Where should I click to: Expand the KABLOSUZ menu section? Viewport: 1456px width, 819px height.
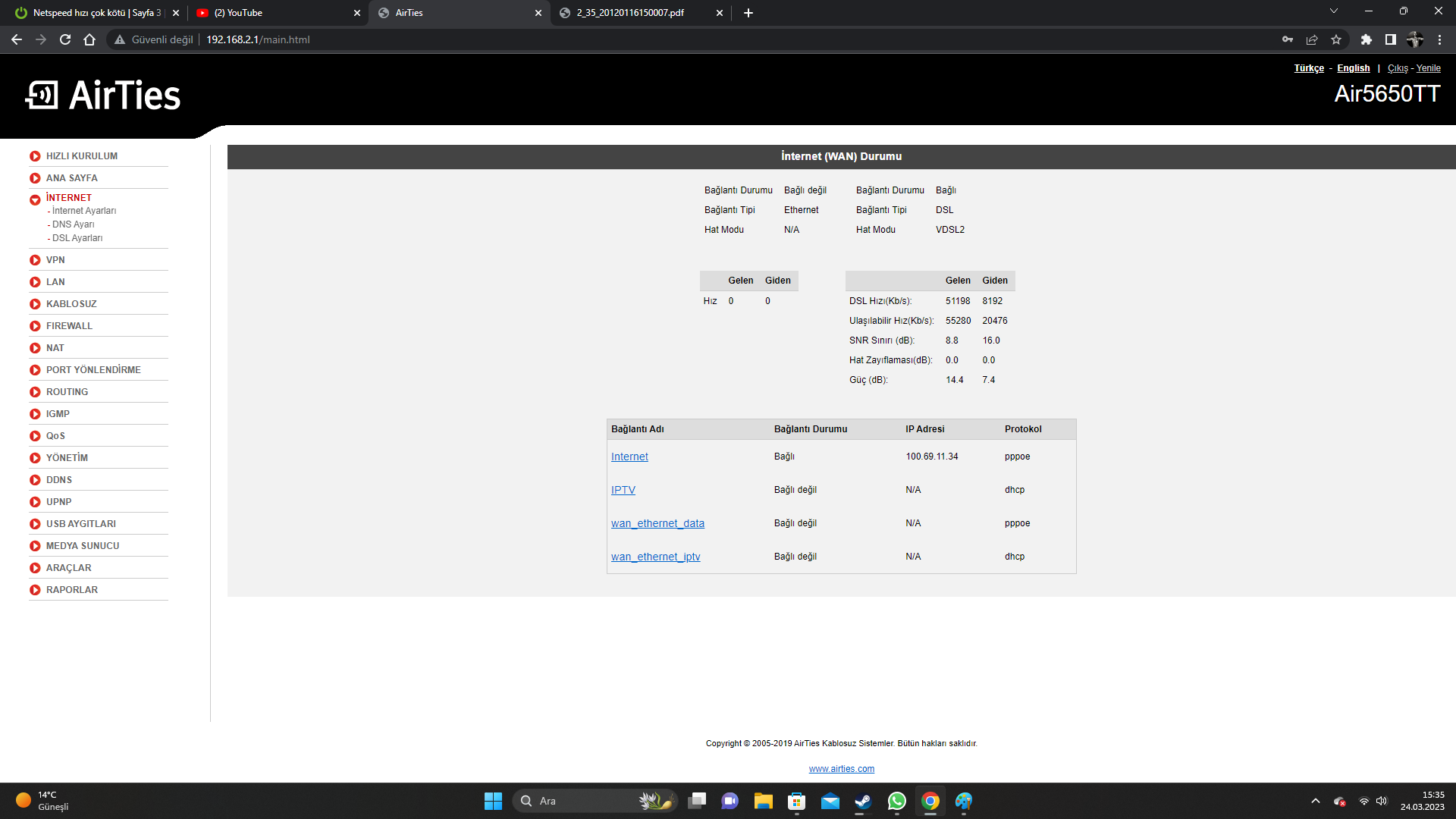[x=71, y=304]
